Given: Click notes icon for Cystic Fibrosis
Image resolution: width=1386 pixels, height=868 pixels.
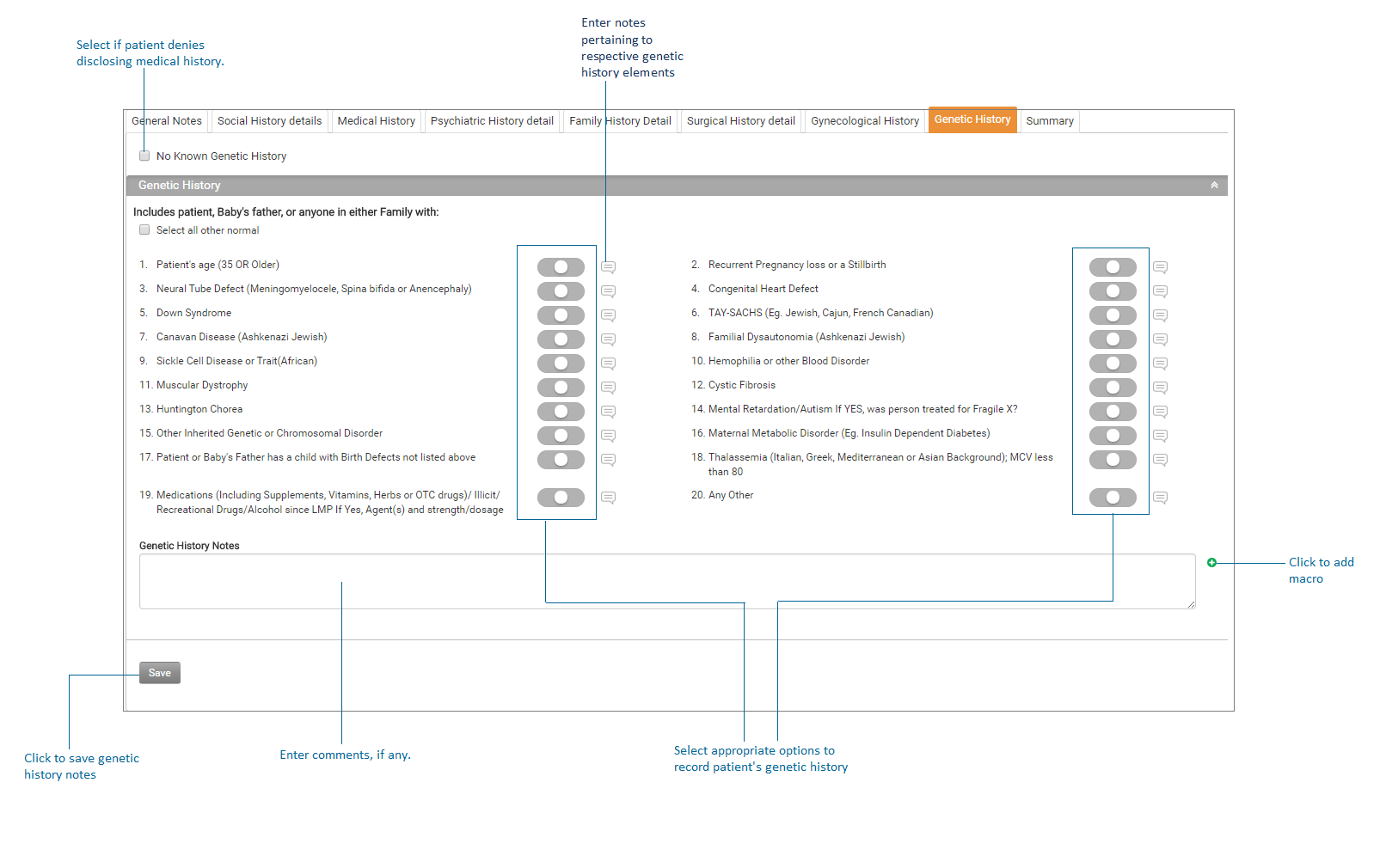Looking at the screenshot, I should (1160, 388).
